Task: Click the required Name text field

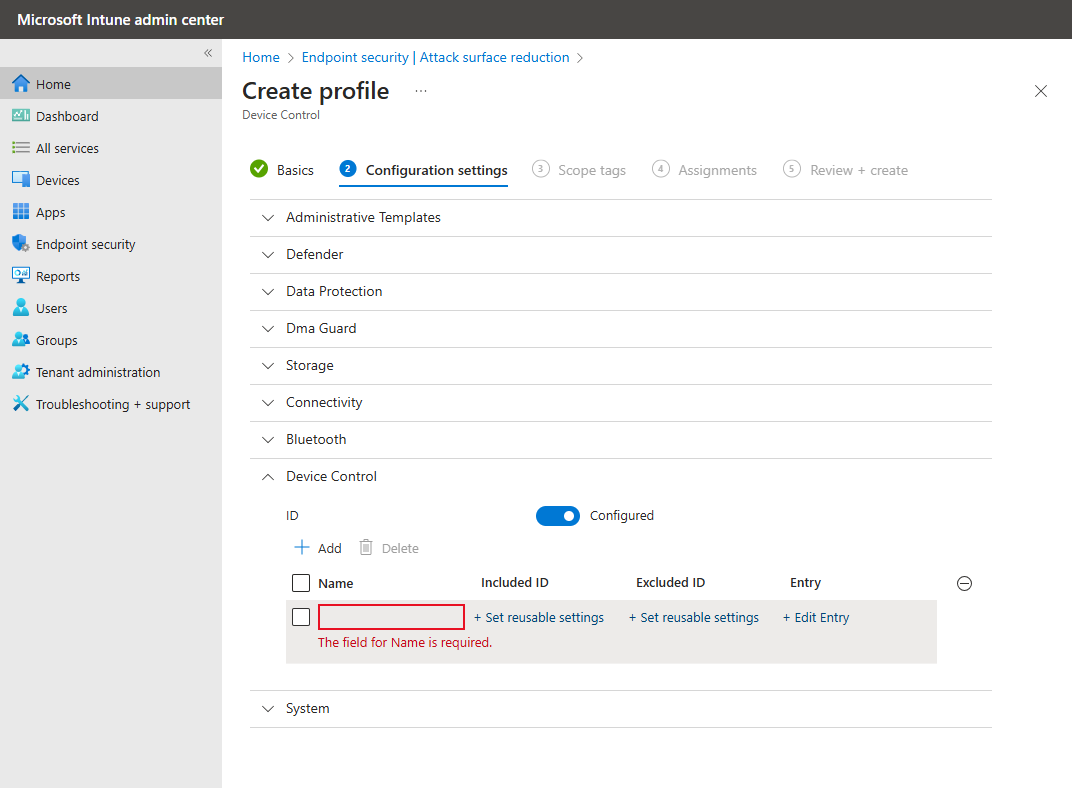Action: pyautogui.click(x=391, y=617)
